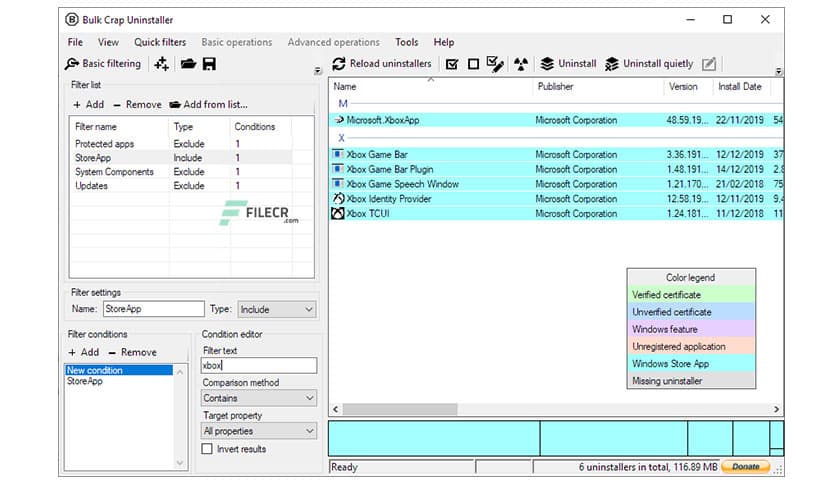Click the horizontal scrollbar thumb in app list

pyautogui.click(x=400, y=409)
